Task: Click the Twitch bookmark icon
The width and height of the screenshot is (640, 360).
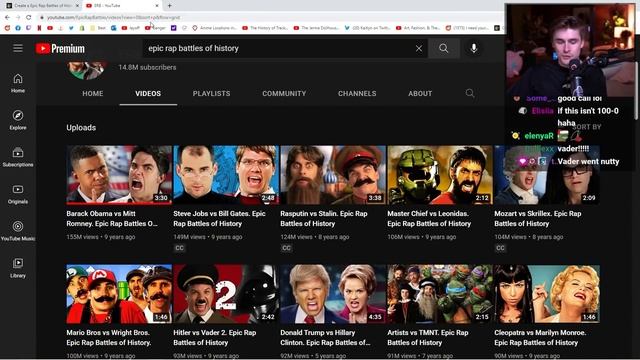Action: point(29,28)
